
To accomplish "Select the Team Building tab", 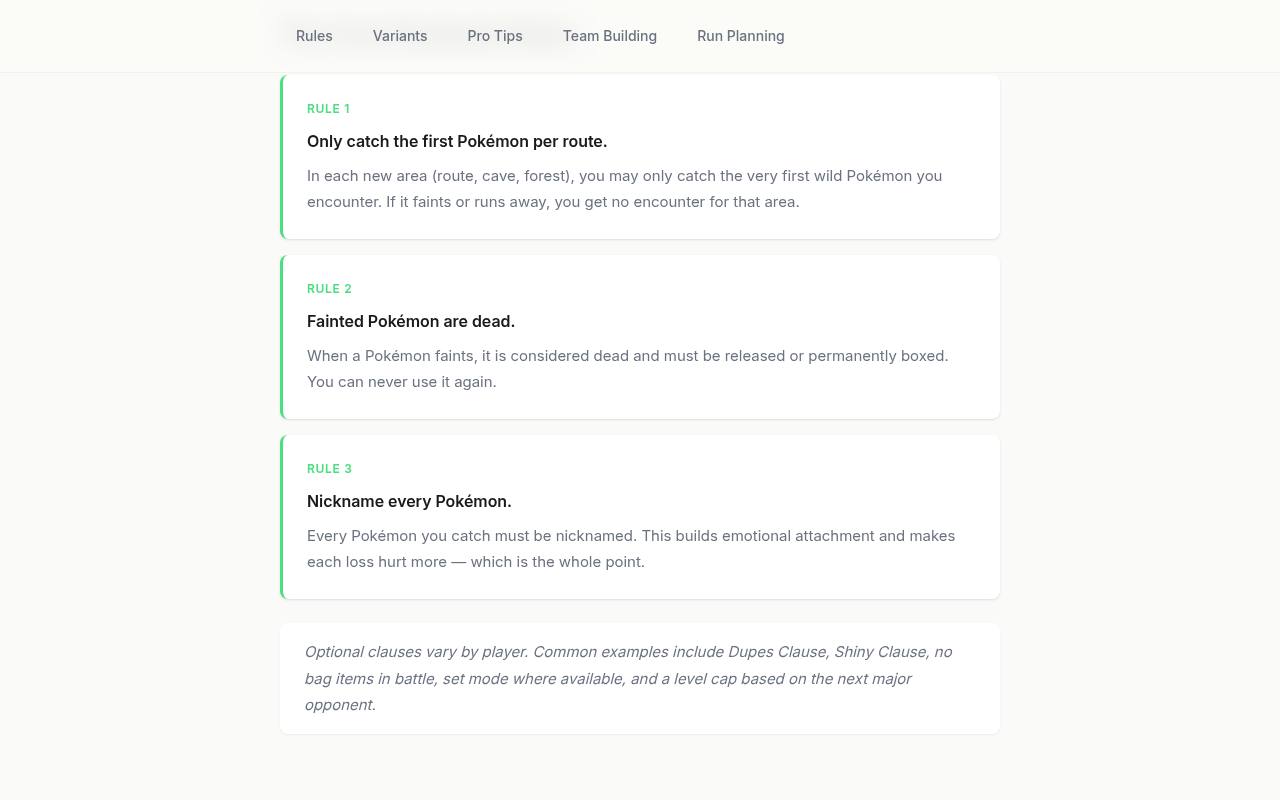I will click(x=610, y=36).
